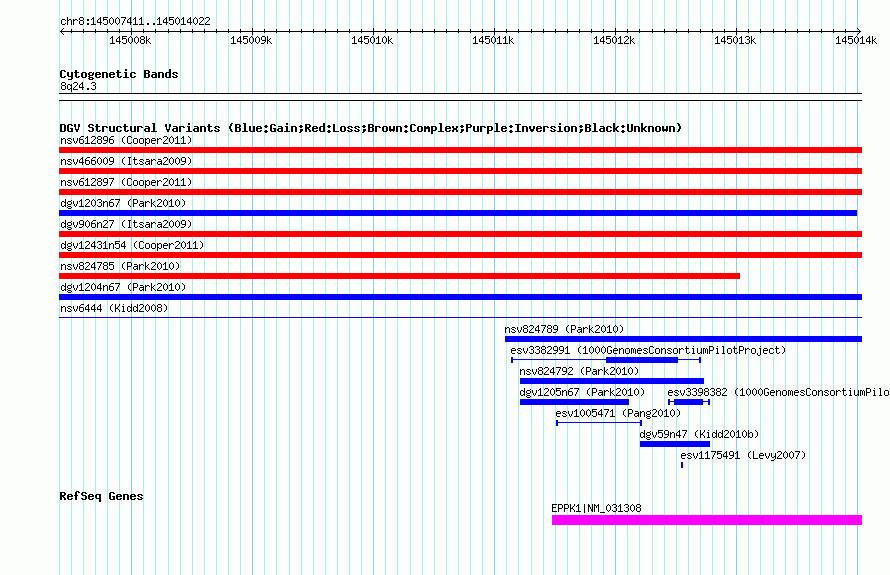Select the esv3398382 variant glyph
Viewport: 890px width, 575px height.
[689, 402]
